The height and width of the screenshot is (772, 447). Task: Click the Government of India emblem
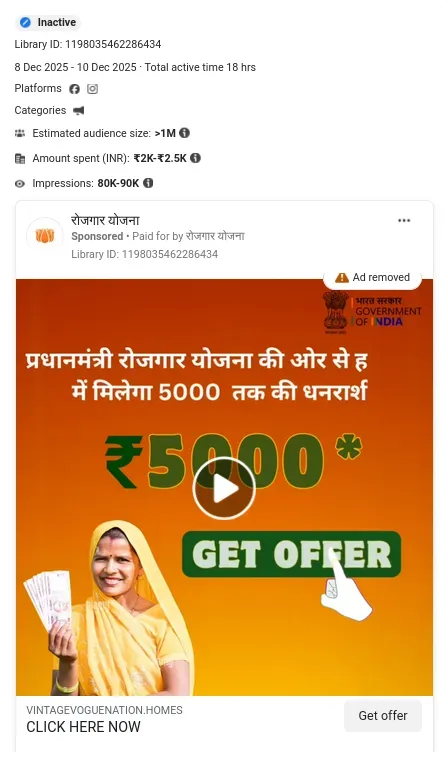click(x=336, y=311)
